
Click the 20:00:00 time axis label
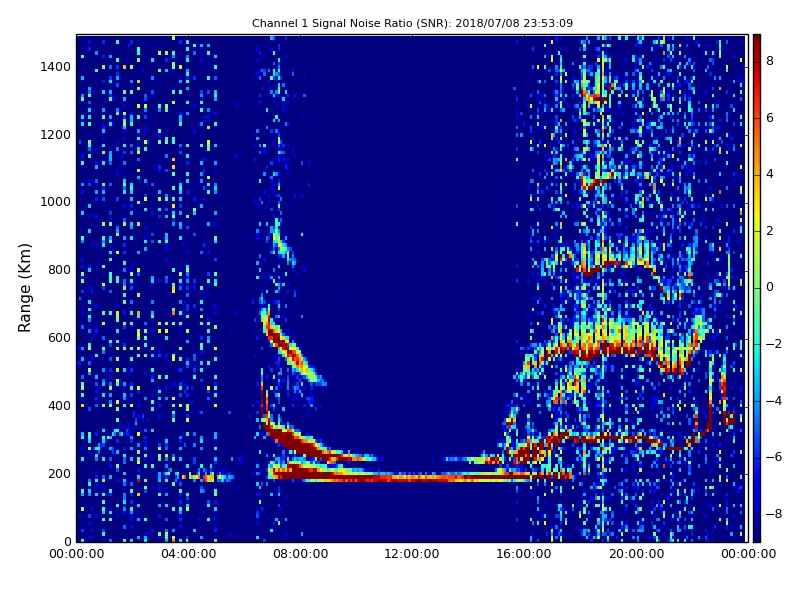click(x=637, y=554)
